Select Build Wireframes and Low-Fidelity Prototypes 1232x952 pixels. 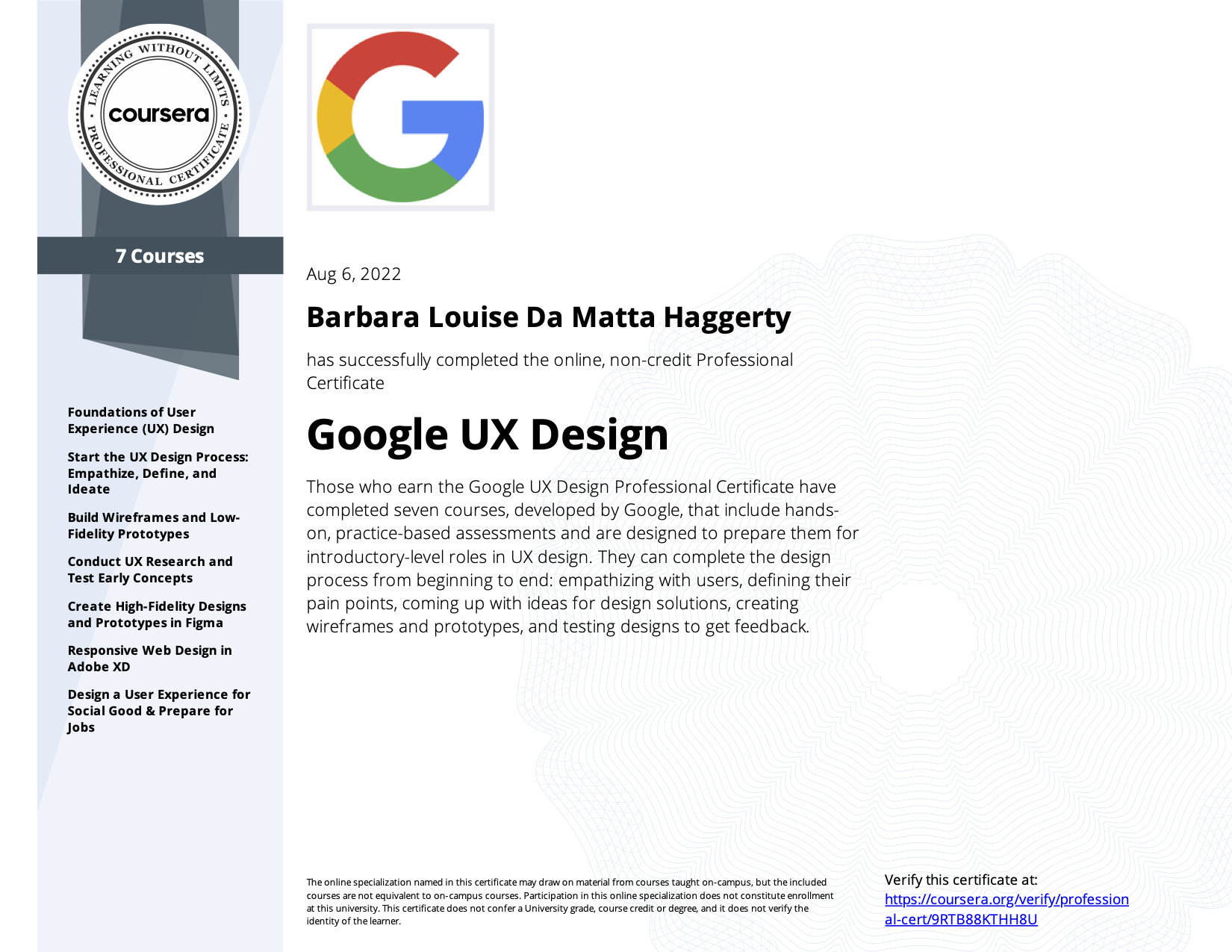(153, 525)
